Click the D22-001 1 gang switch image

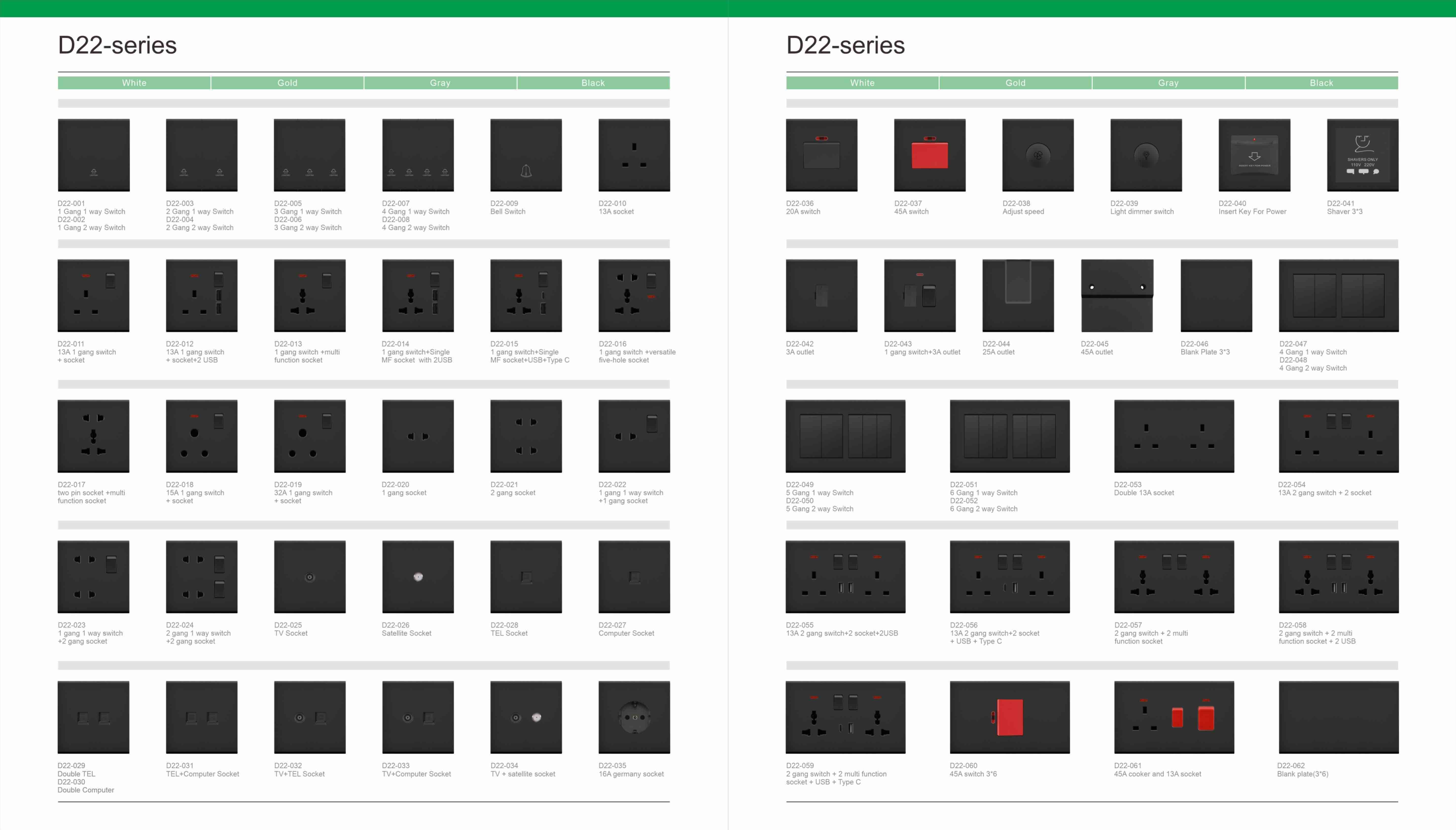93,155
